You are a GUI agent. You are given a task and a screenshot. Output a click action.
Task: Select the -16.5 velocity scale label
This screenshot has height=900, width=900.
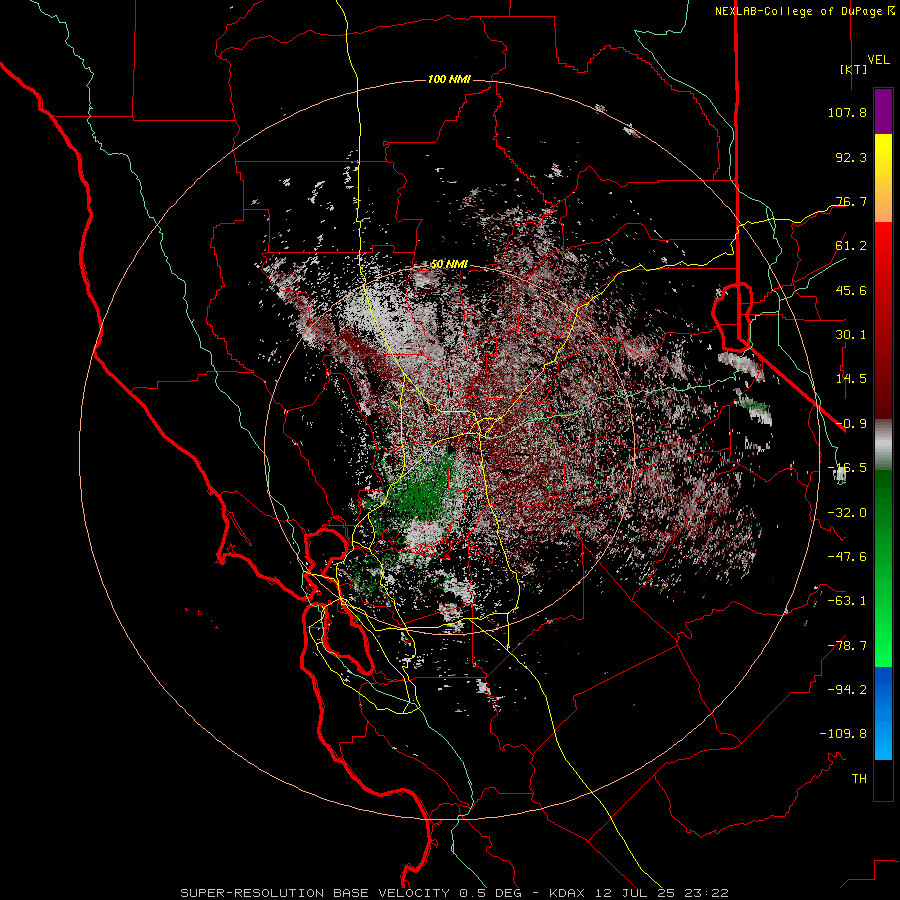847,468
